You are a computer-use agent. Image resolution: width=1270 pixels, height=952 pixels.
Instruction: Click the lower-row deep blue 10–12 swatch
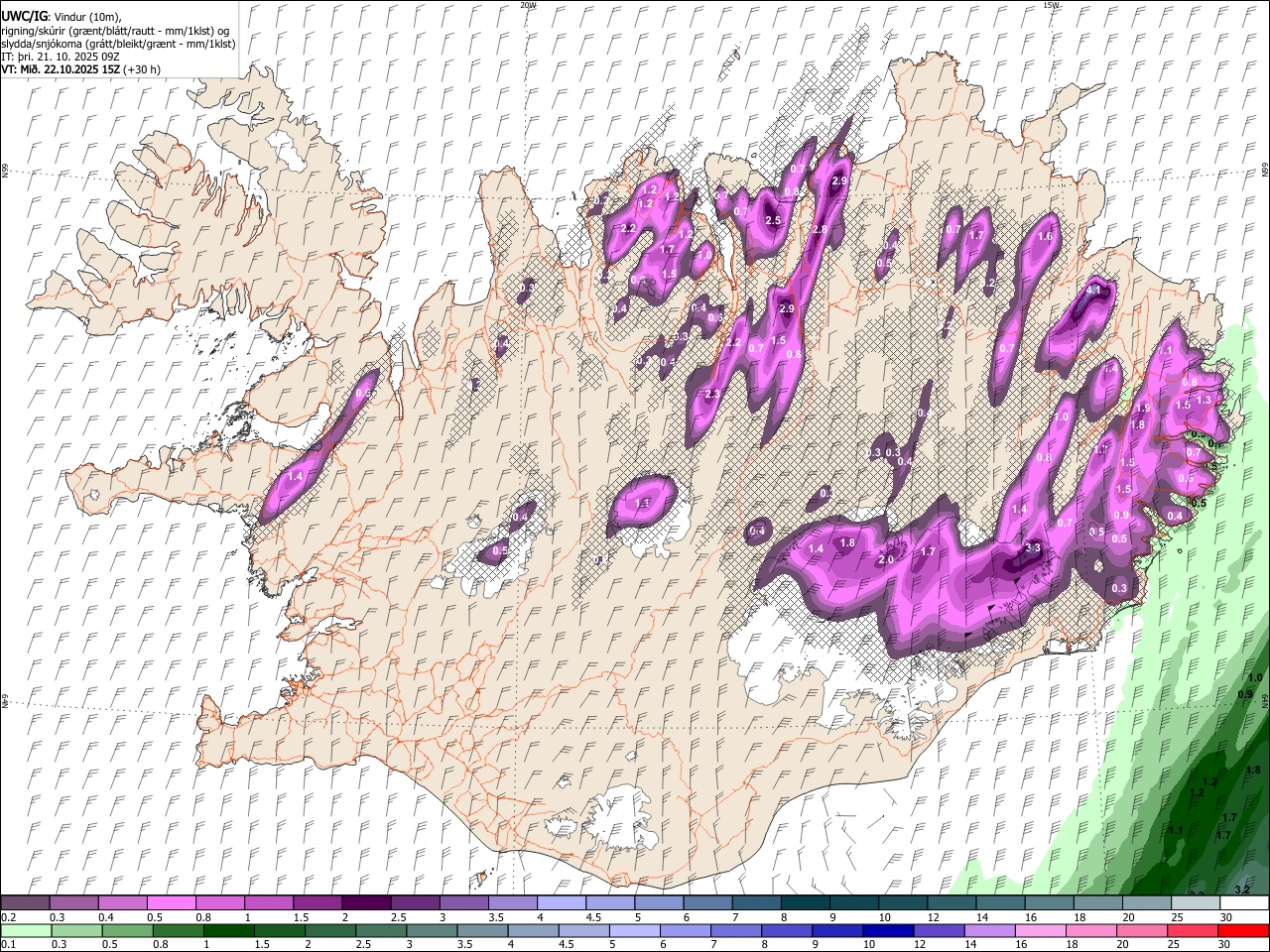[888, 931]
